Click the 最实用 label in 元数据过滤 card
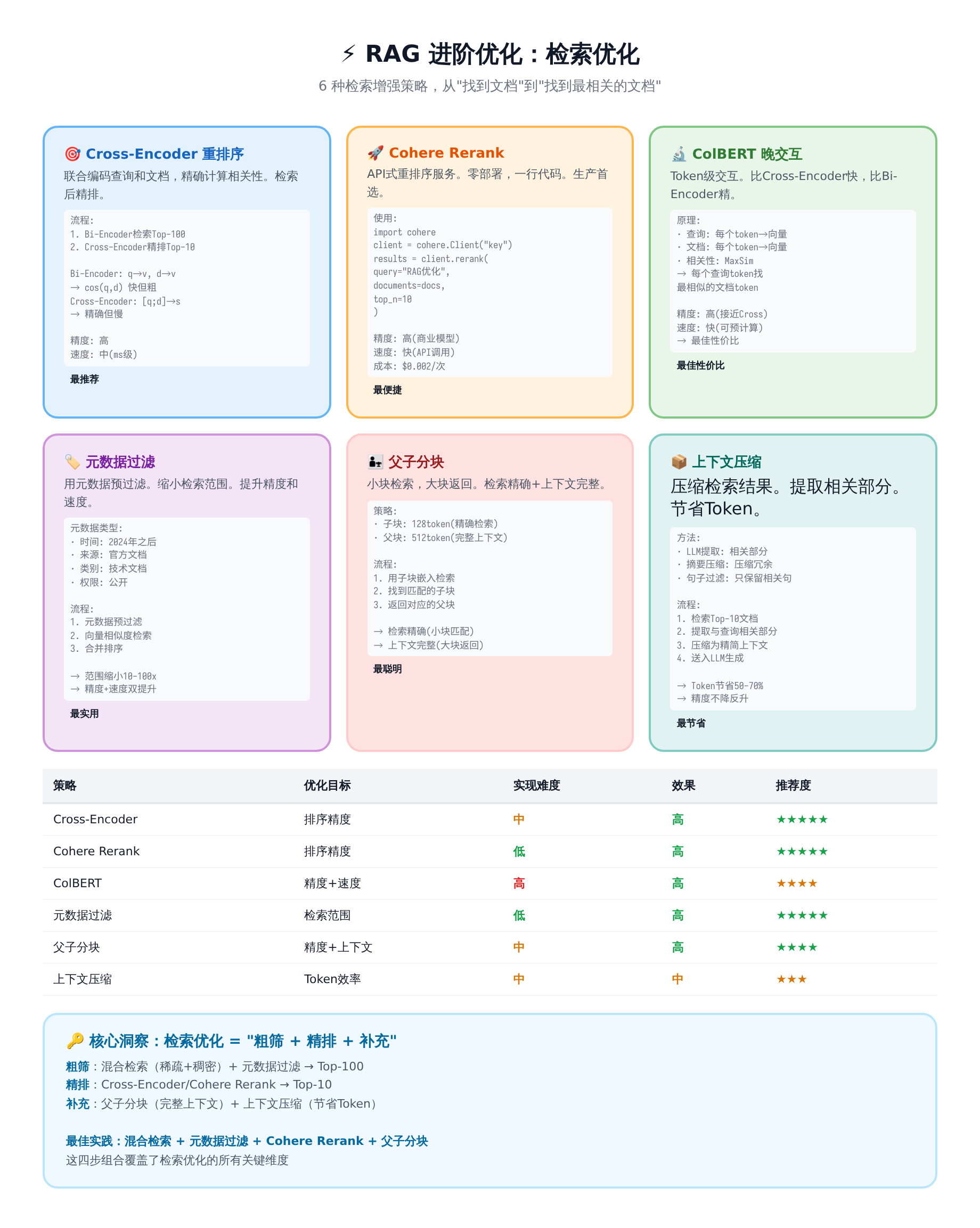 click(84, 714)
